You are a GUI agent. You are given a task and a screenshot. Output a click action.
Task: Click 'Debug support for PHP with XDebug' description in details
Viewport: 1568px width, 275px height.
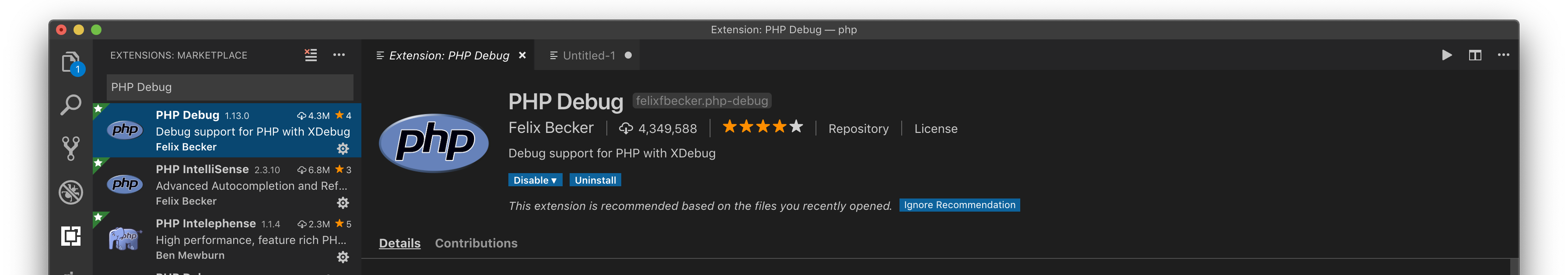(x=612, y=153)
